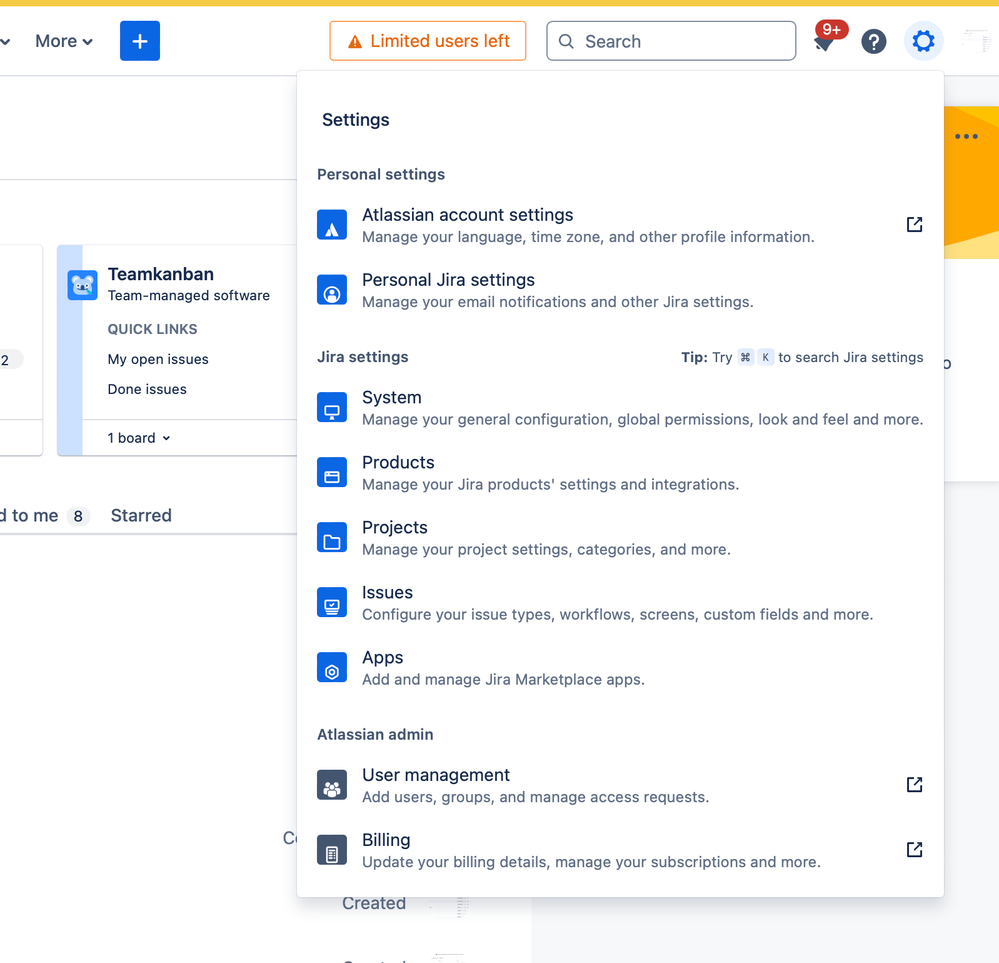Open external link icon for User management
Image resolution: width=999 pixels, height=963 pixels.
(x=914, y=785)
